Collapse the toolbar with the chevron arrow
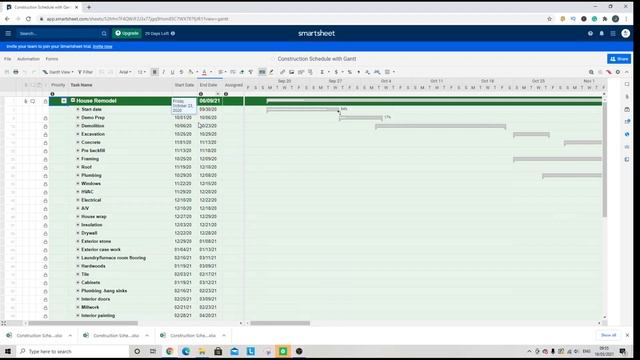640x360 pixels. pos(627,72)
